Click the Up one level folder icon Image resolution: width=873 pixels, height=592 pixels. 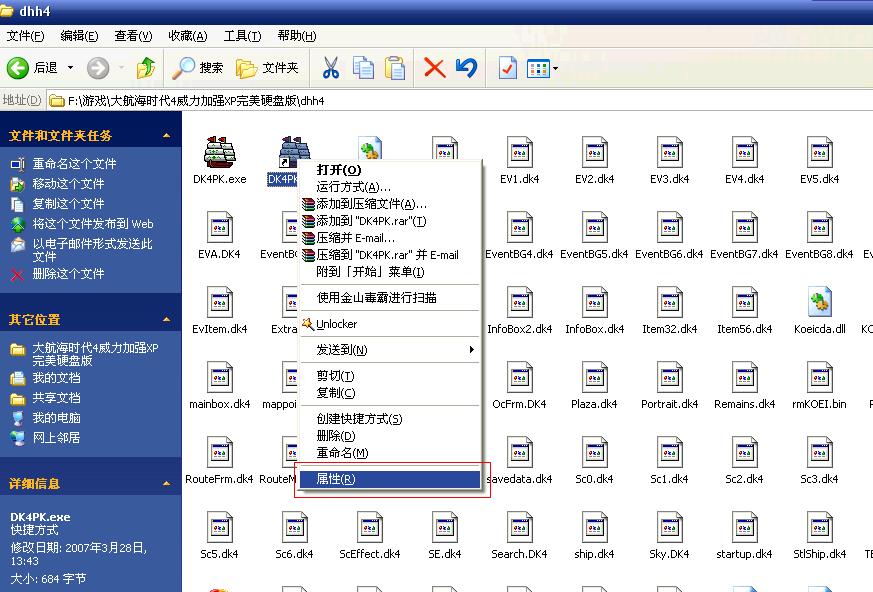click(146, 68)
